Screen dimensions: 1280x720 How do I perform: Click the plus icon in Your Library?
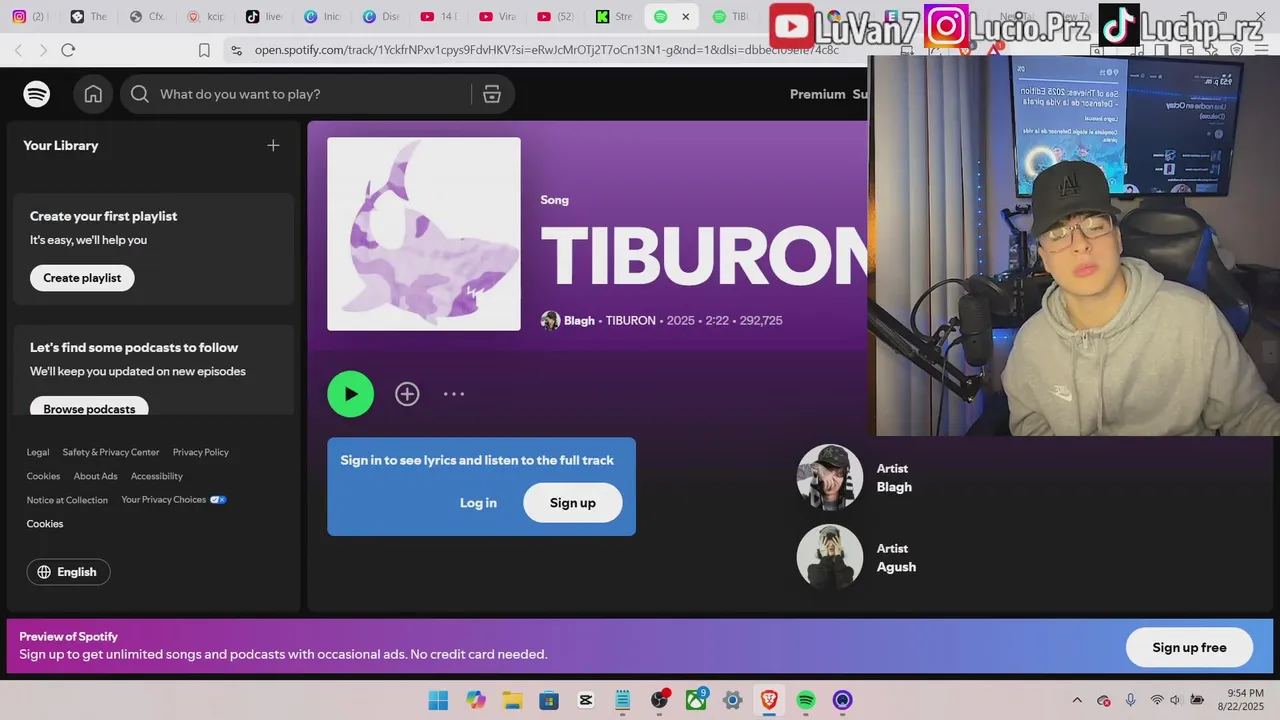273,145
